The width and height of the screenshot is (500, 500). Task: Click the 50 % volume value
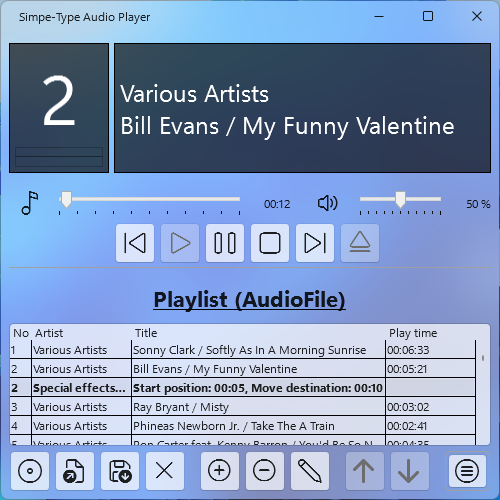[x=478, y=204]
